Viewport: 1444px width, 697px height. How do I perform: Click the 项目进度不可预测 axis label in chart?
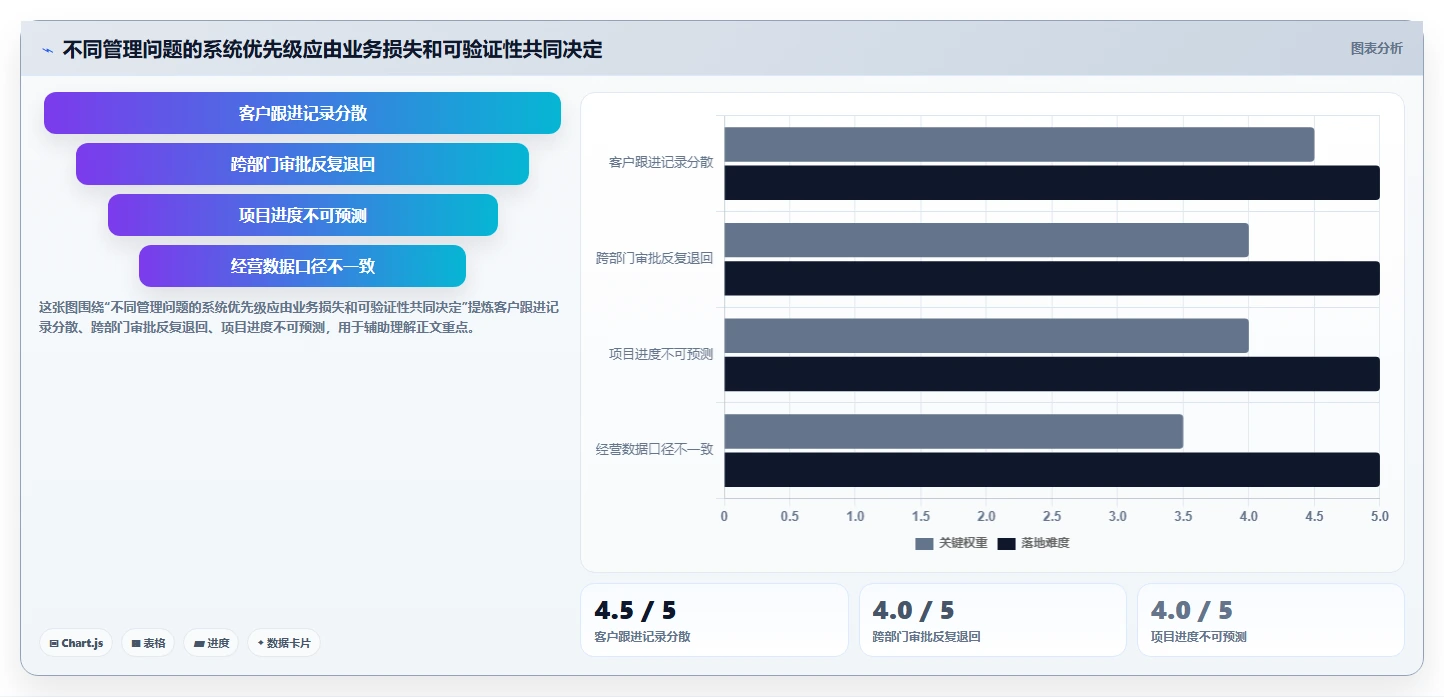click(661, 354)
